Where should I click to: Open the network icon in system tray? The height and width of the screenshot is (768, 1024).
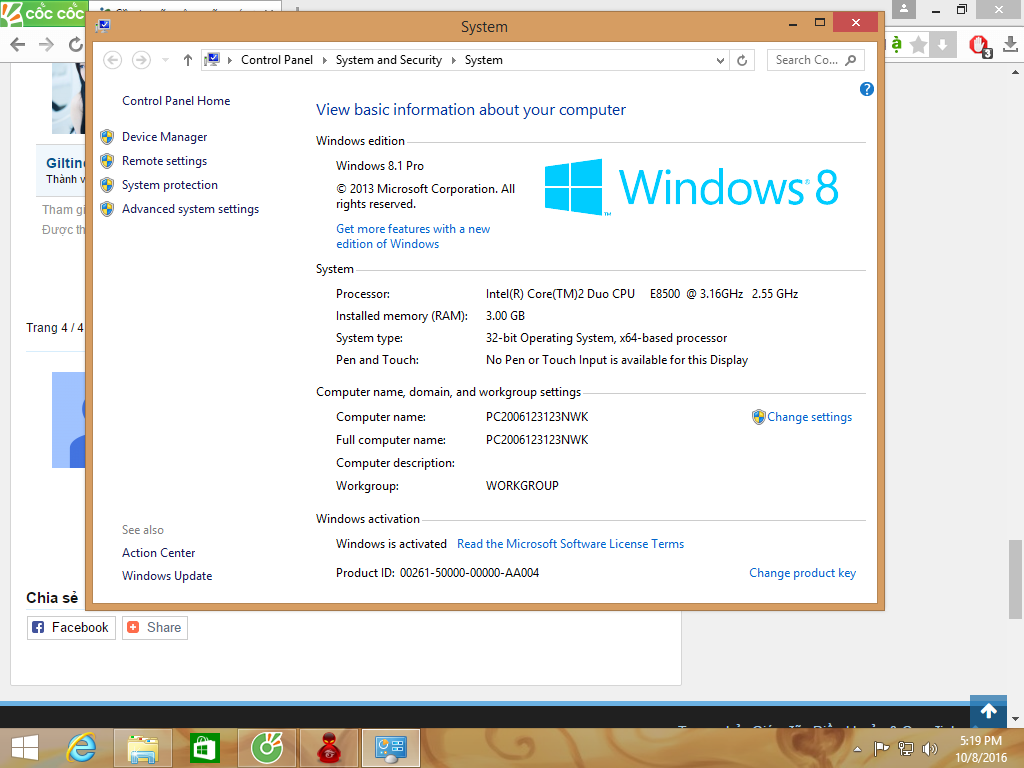click(x=906, y=748)
